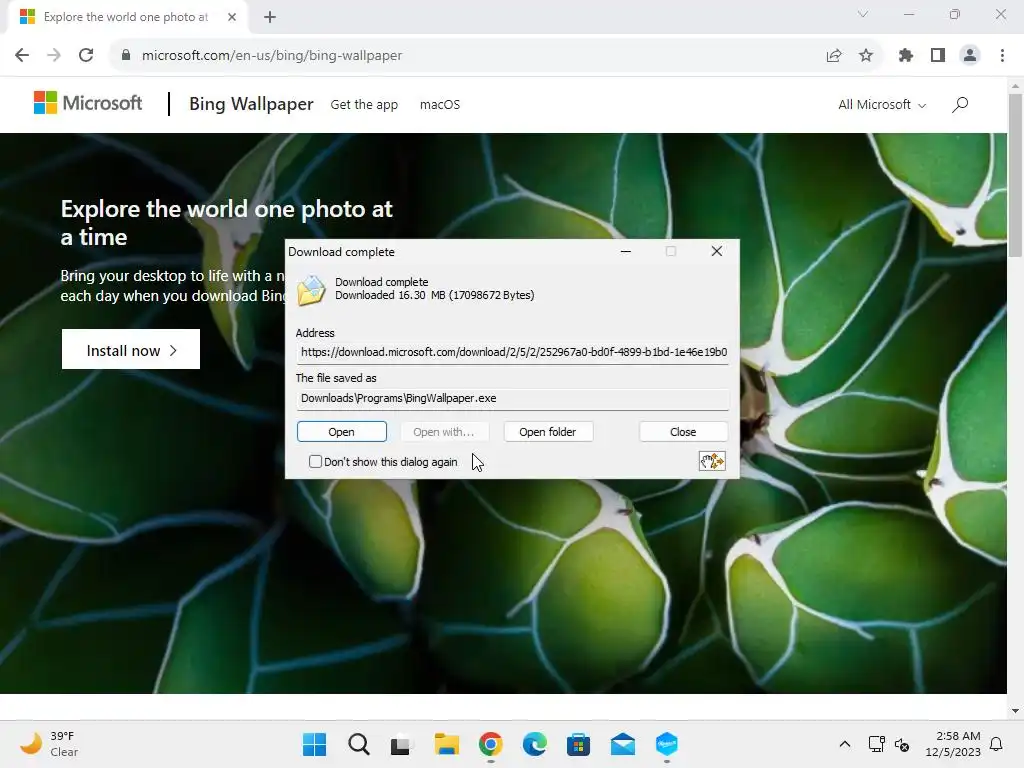Toggle the browser side panel icon

coord(937,56)
